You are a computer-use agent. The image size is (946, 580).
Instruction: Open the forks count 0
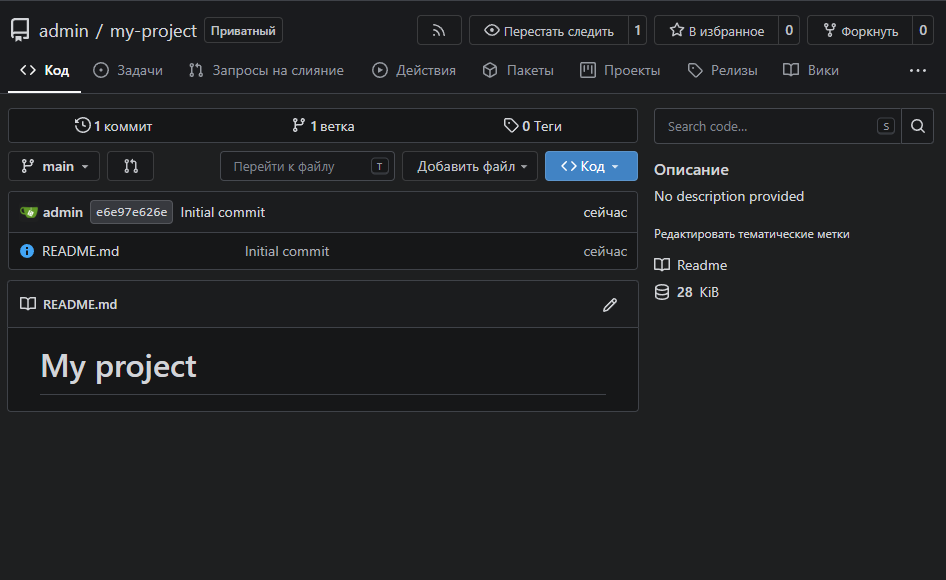[x=923, y=30]
